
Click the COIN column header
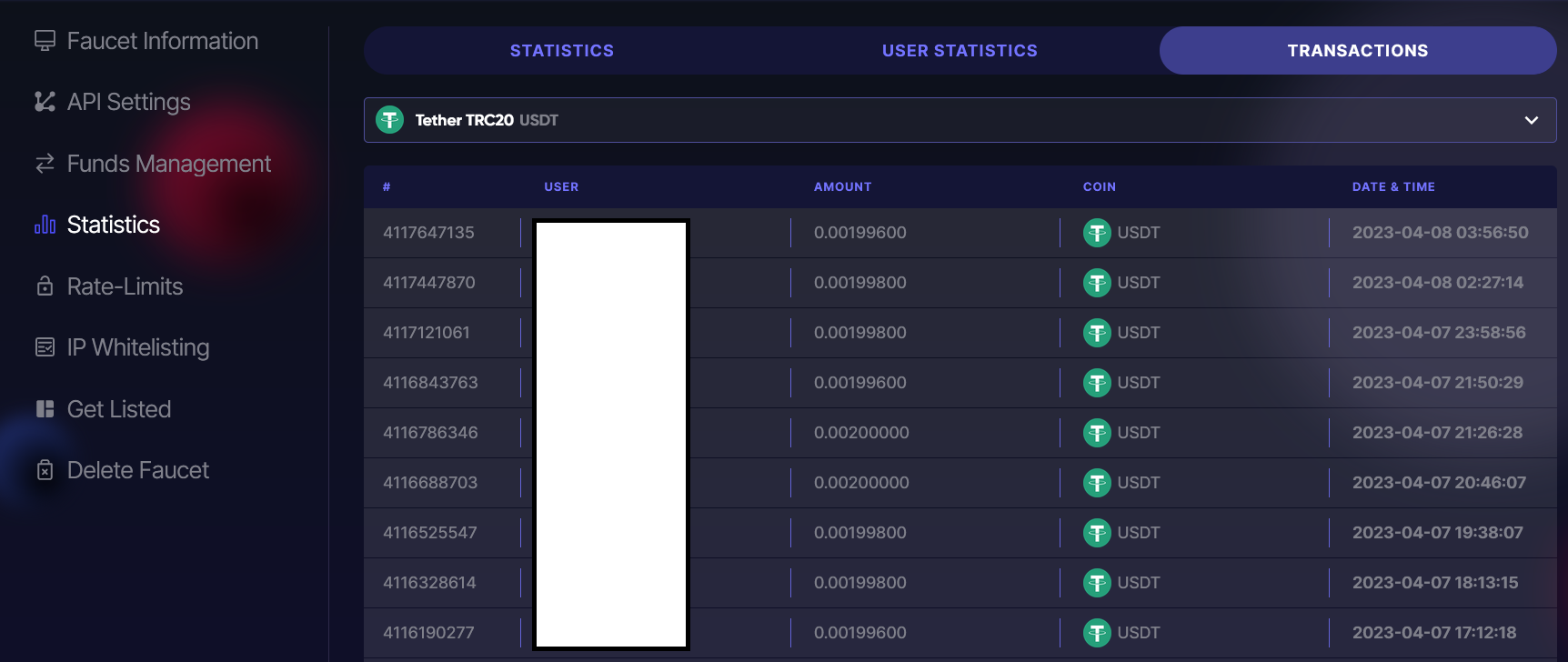[x=1099, y=186]
